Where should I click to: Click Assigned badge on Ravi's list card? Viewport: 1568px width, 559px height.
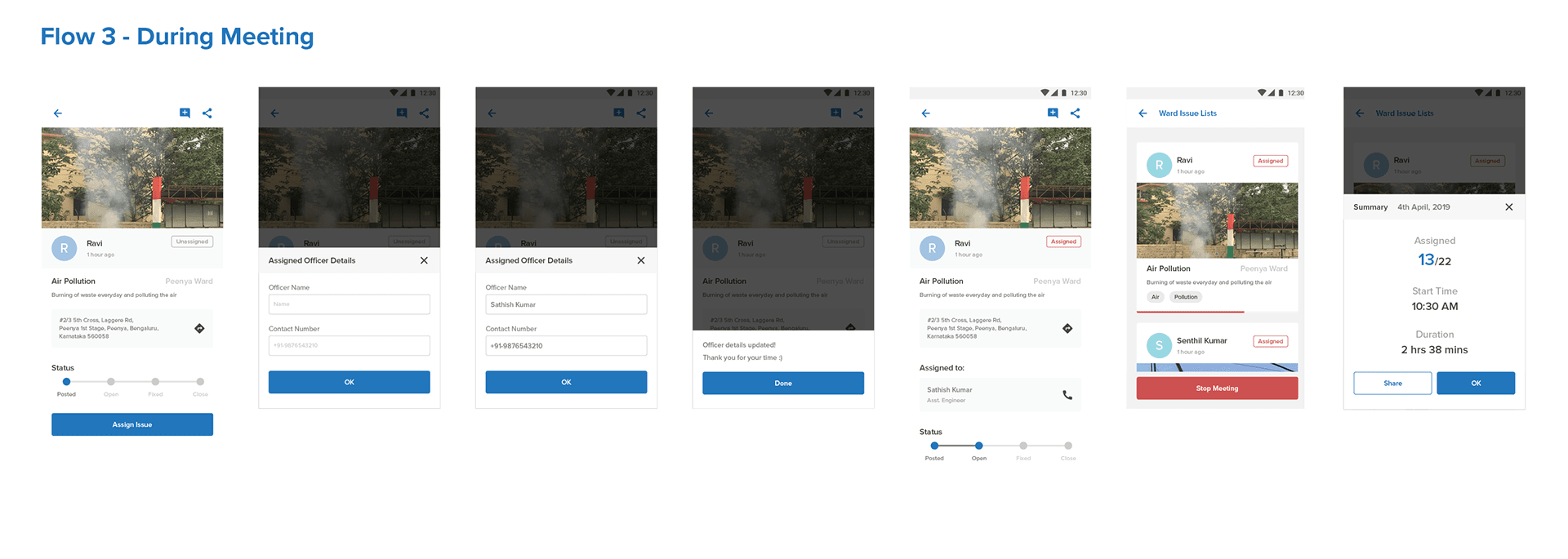(1271, 161)
